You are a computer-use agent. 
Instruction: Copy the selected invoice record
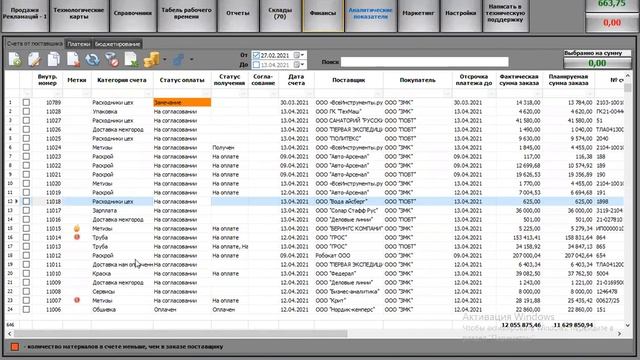click(x=53, y=60)
